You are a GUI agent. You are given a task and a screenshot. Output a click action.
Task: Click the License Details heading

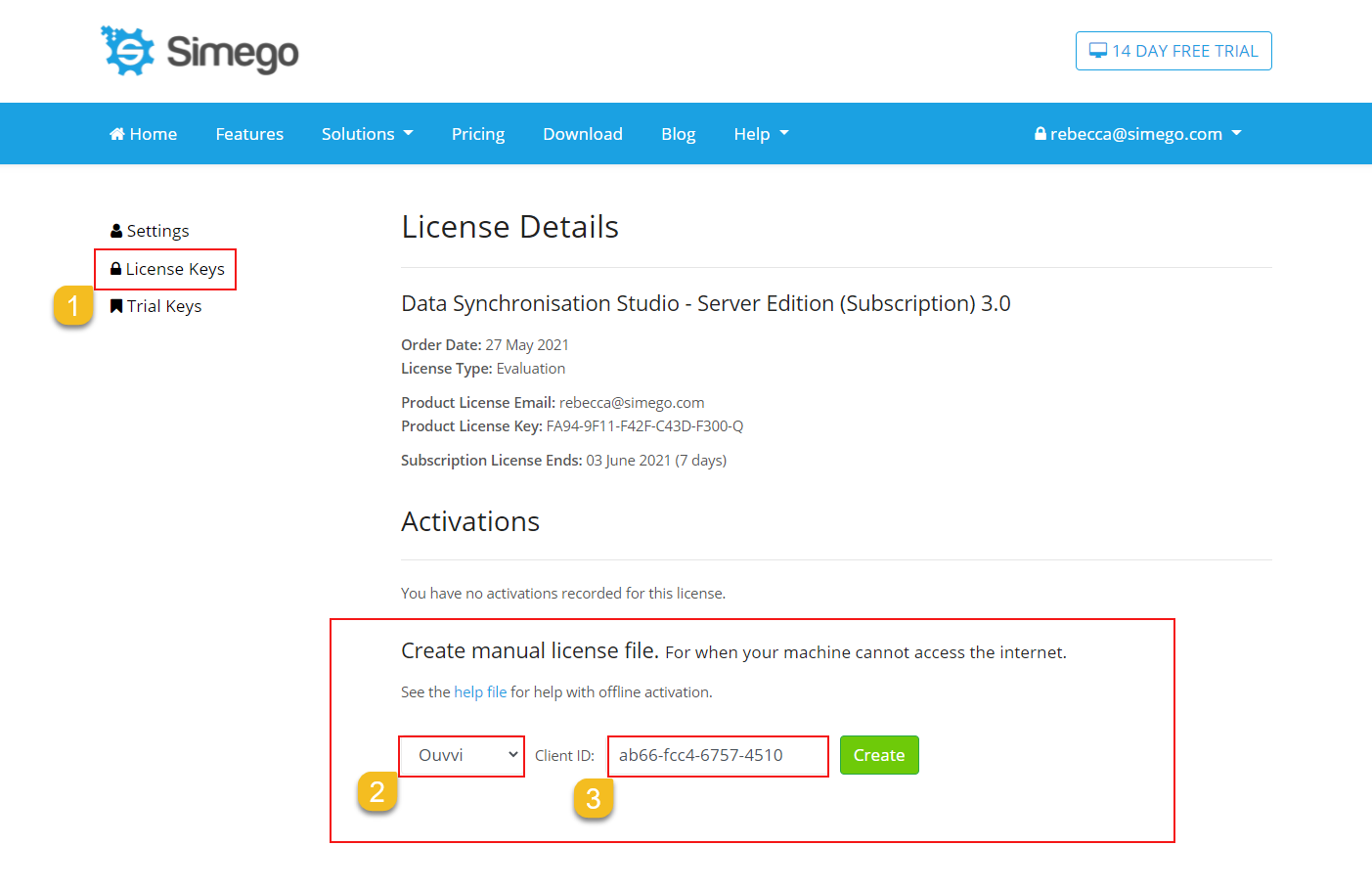pos(510,227)
